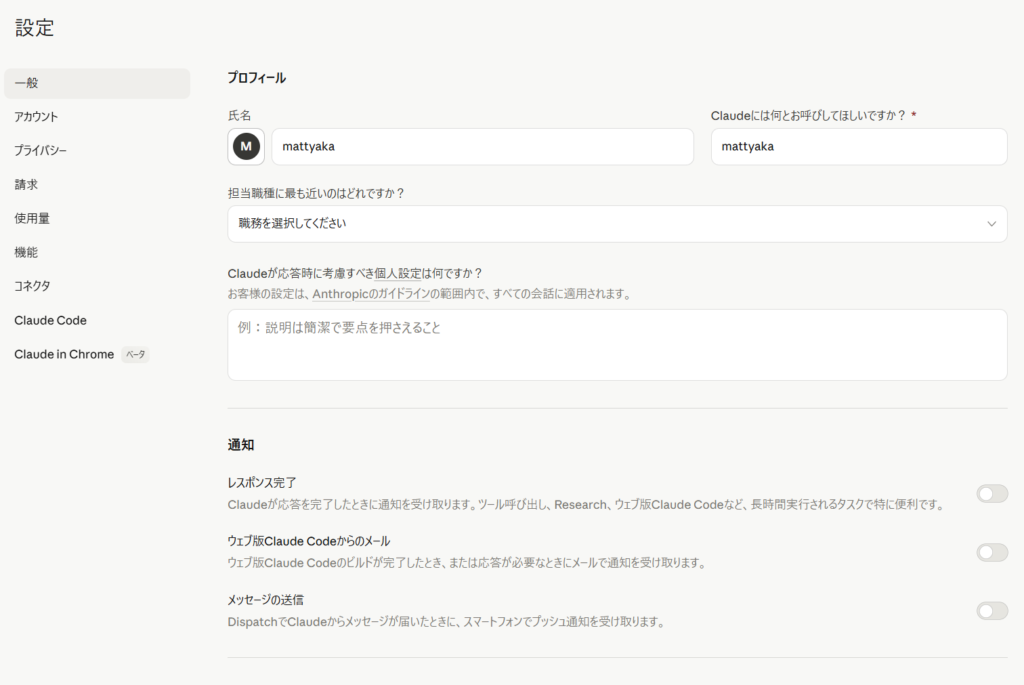Screen dimensions: 1024x685
Task: Open Claude Code settings in sidebar
Action: click(50, 320)
